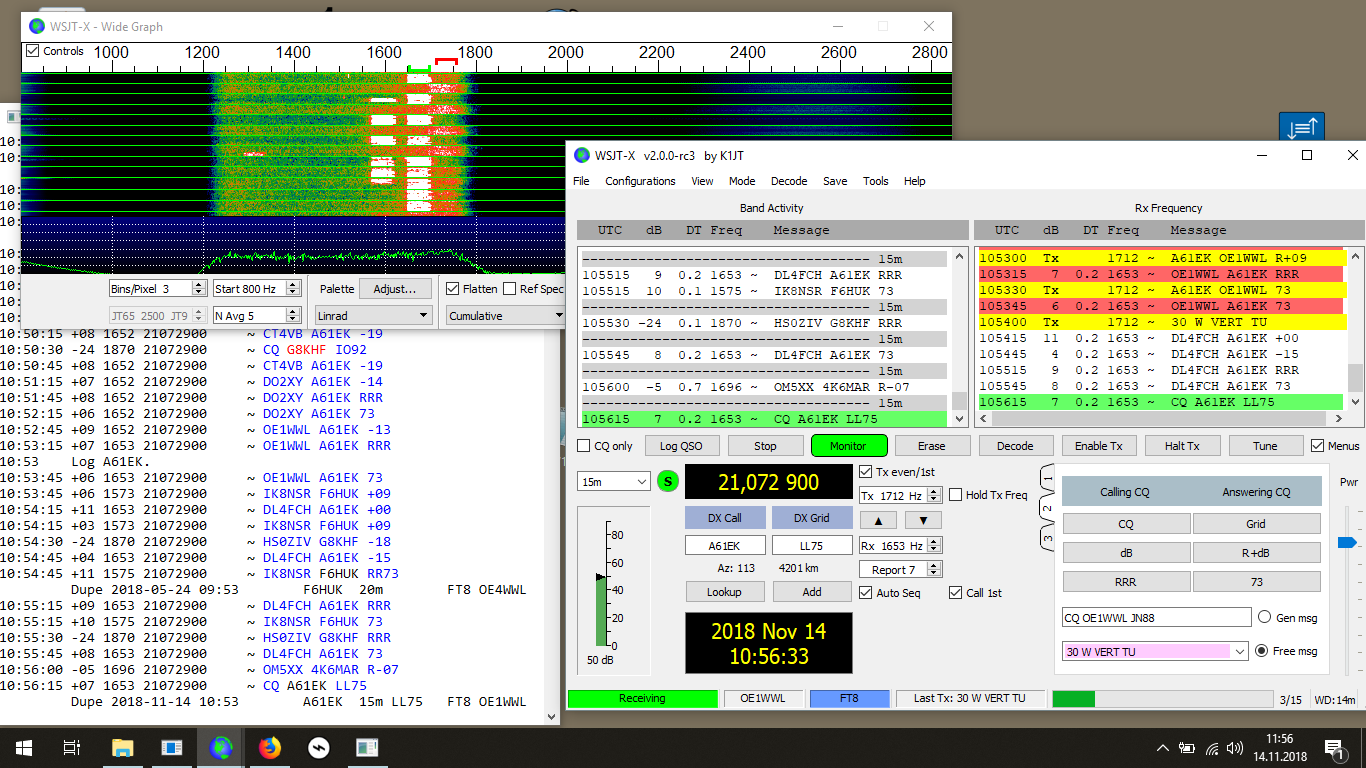Open the Configurations menu
Viewport: 1366px width, 768px height.
coord(640,181)
